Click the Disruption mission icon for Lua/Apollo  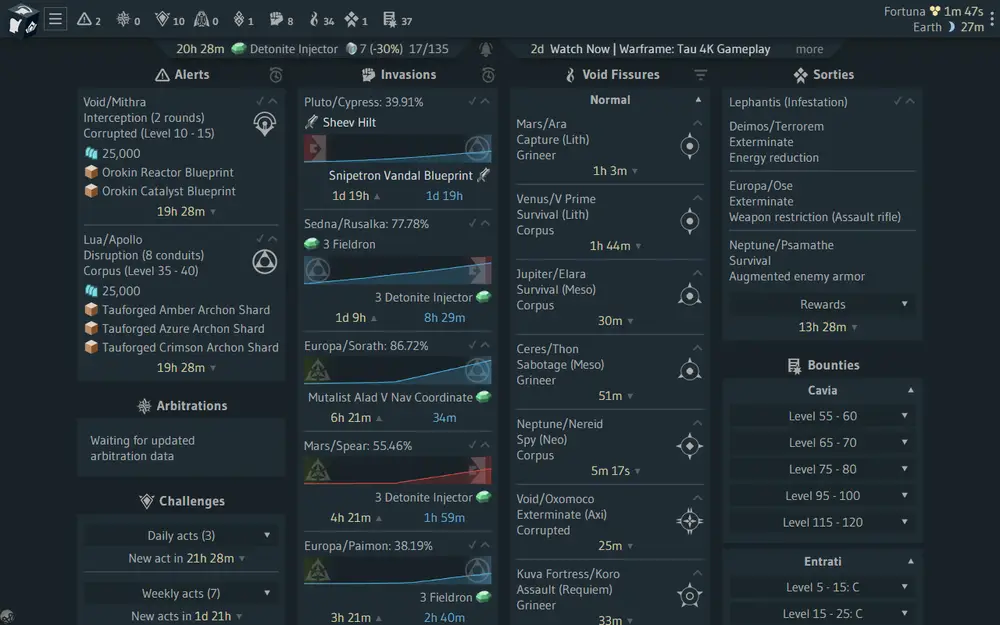[x=265, y=261]
